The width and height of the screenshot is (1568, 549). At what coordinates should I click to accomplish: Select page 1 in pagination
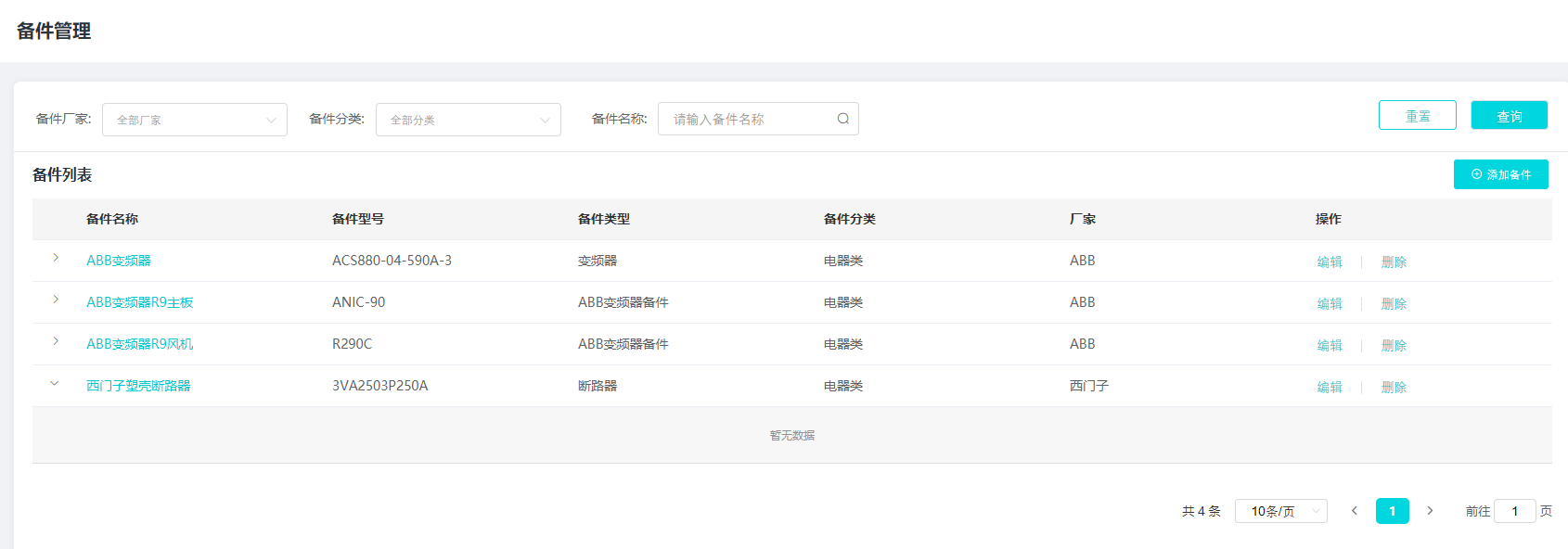(1392, 511)
